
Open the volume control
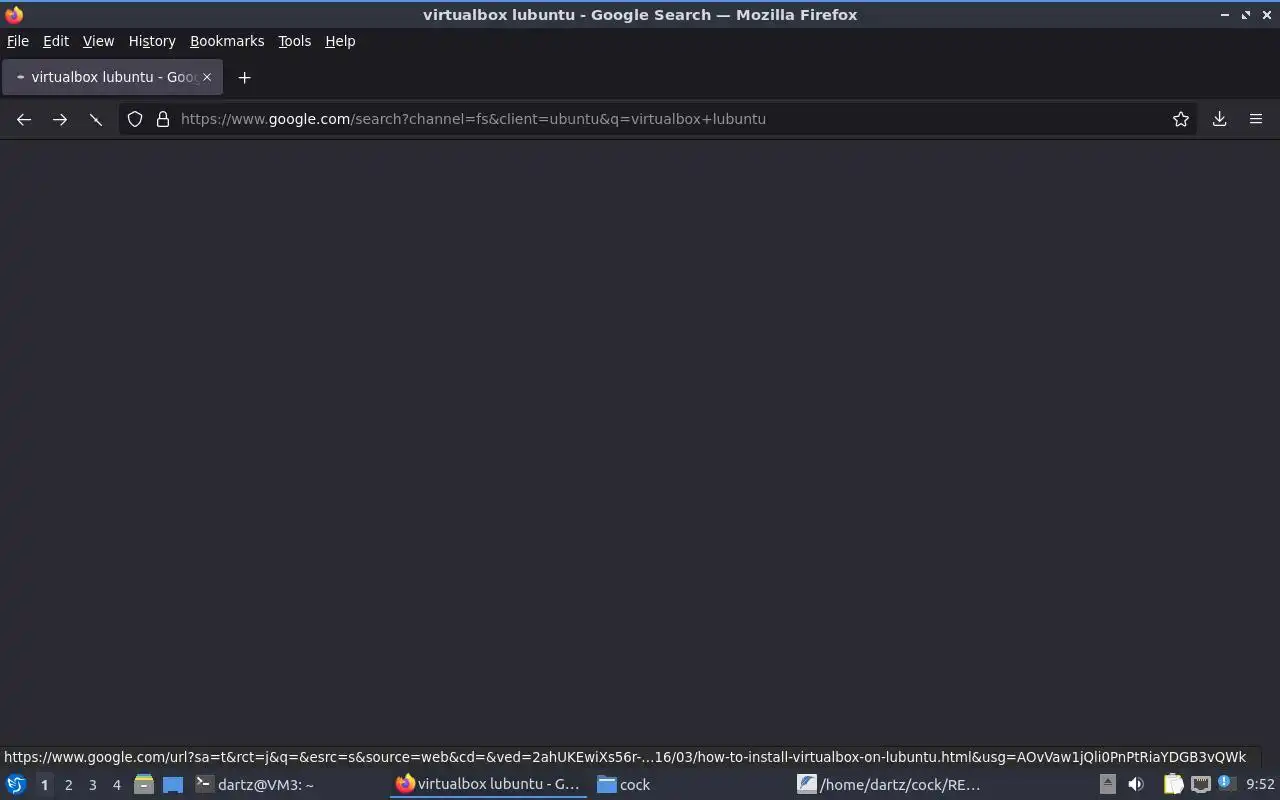(1136, 785)
